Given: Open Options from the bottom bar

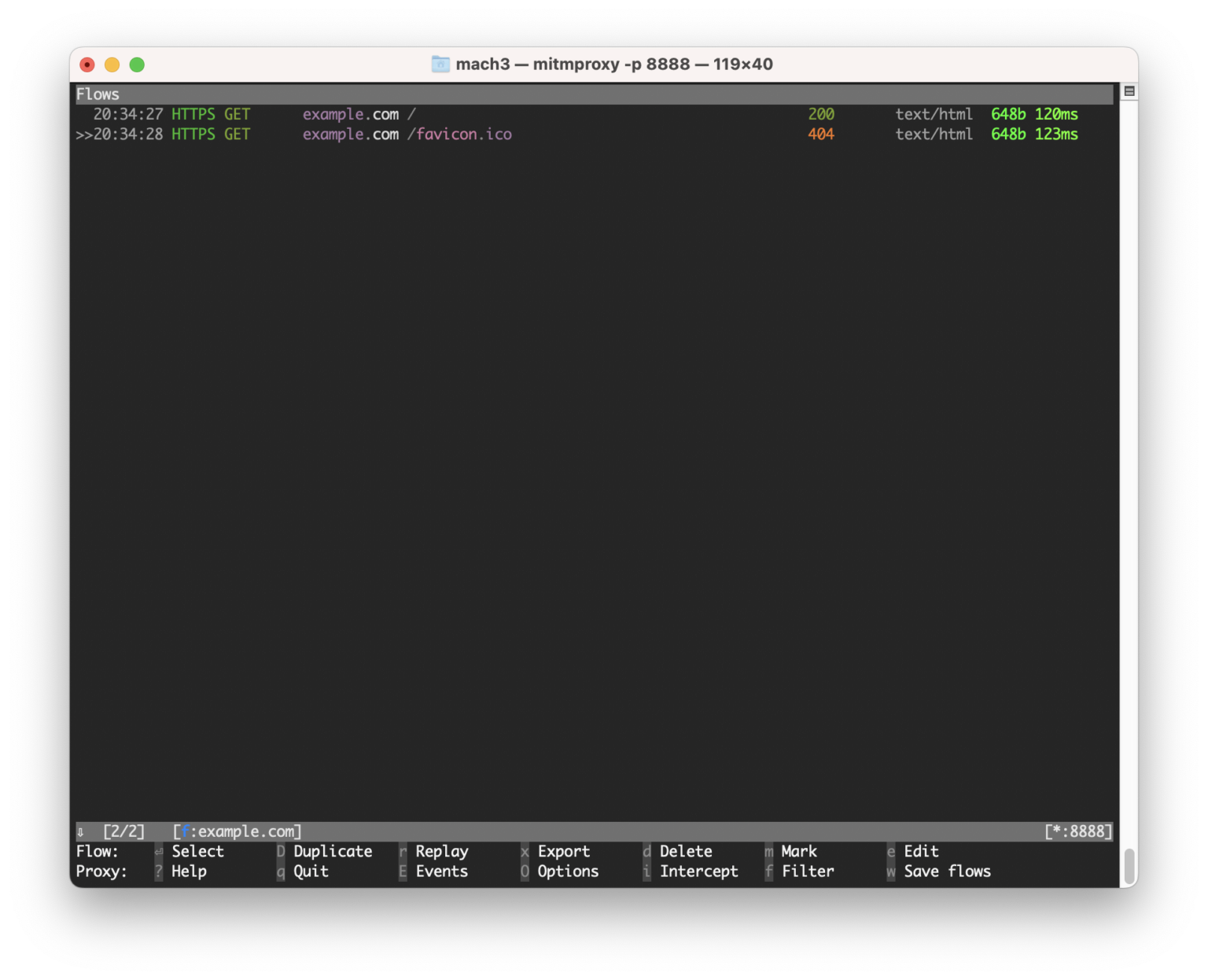Looking at the screenshot, I should coord(567,871).
